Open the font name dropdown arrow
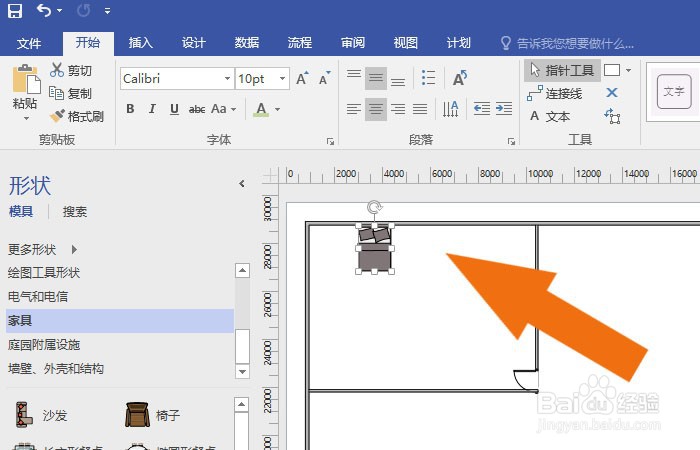The height and width of the screenshot is (450, 700). click(x=227, y=79)
